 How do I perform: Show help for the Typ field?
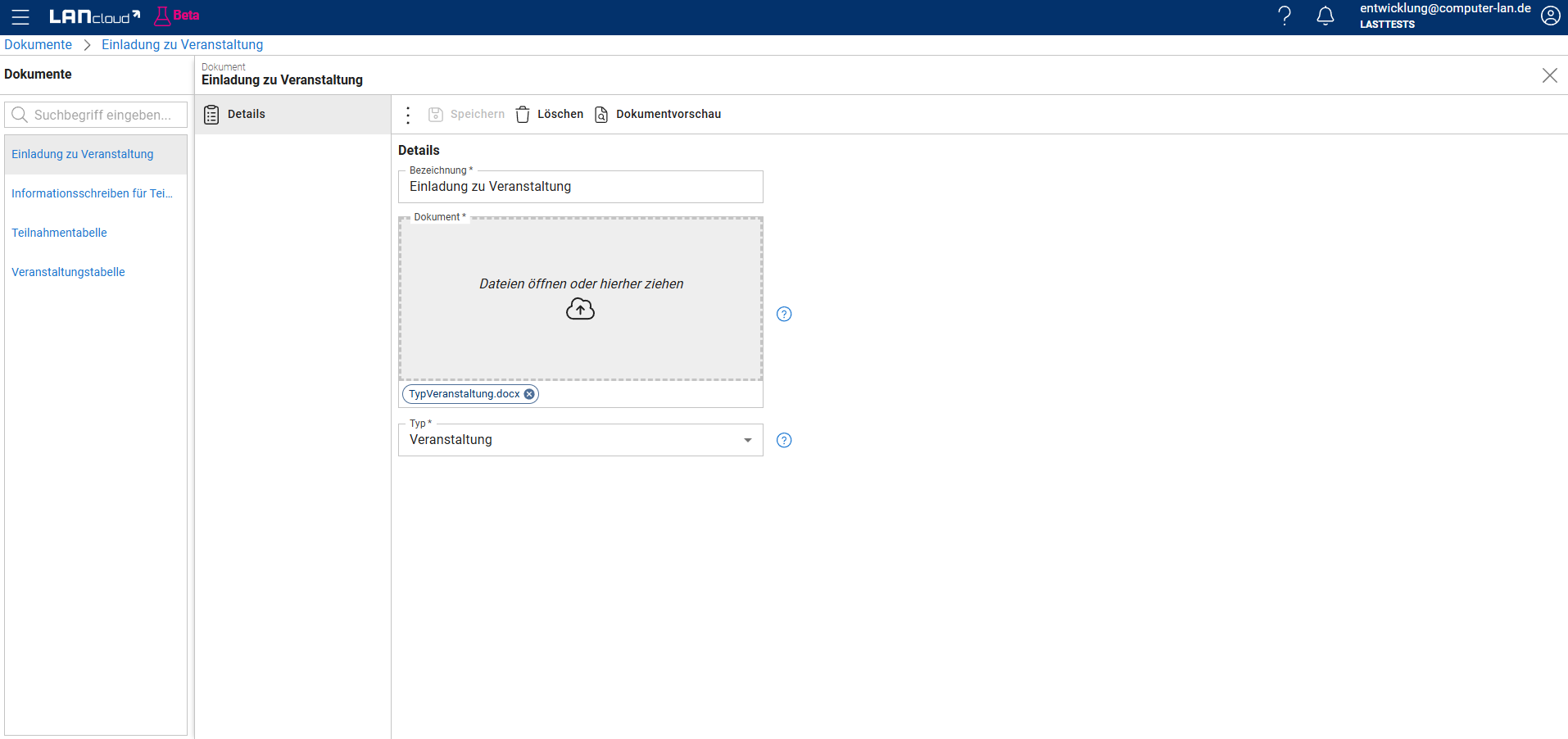[x=784, y=440]
